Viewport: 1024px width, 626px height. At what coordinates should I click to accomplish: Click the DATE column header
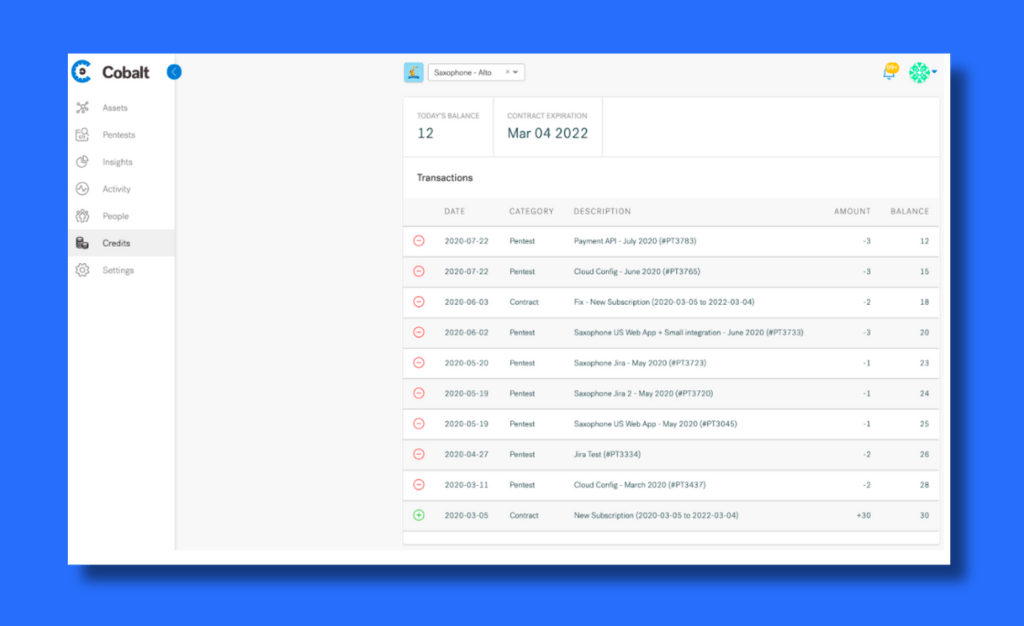coord(455,211)
